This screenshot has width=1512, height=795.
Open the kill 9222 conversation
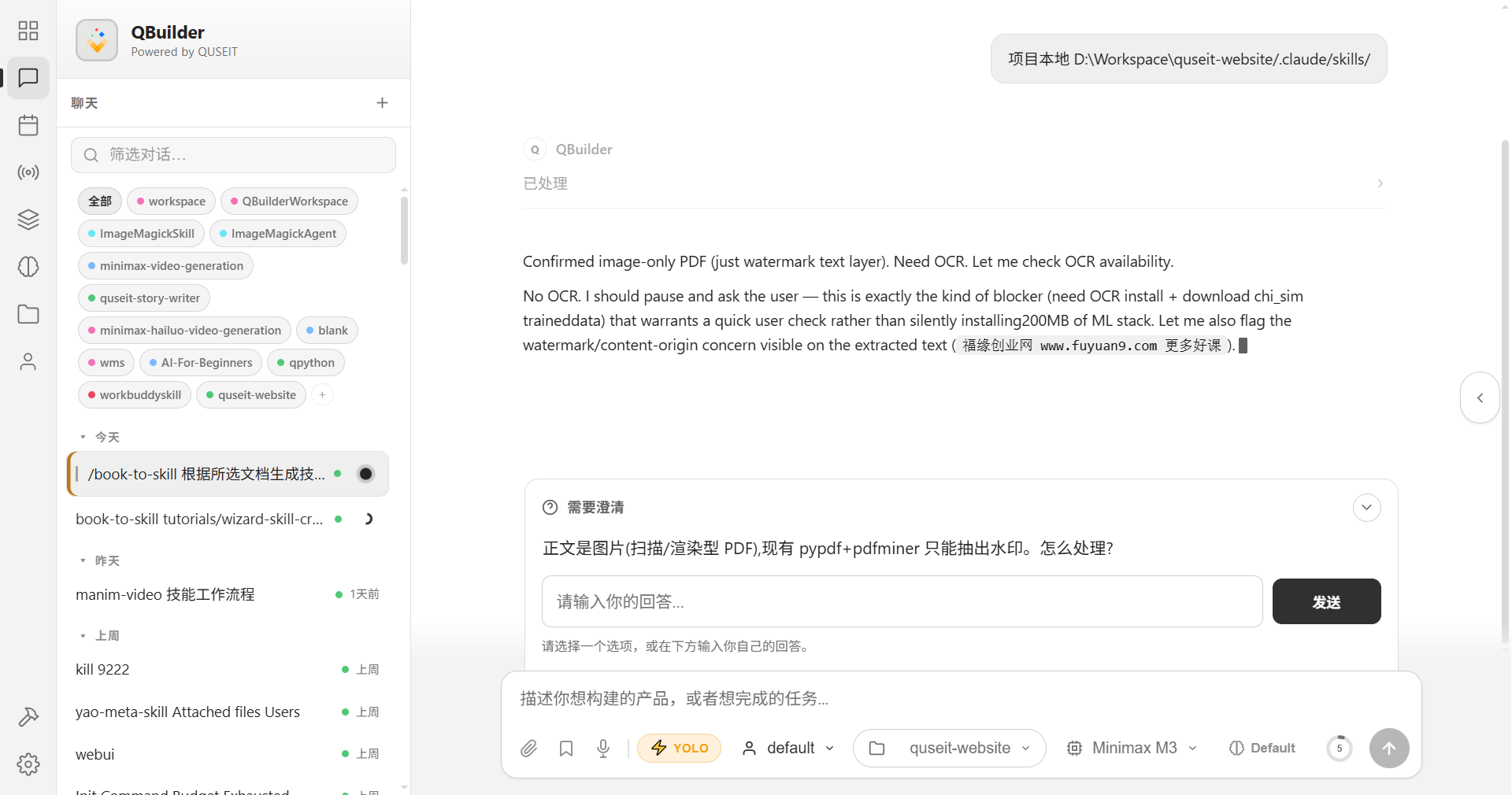coord(228,670)
